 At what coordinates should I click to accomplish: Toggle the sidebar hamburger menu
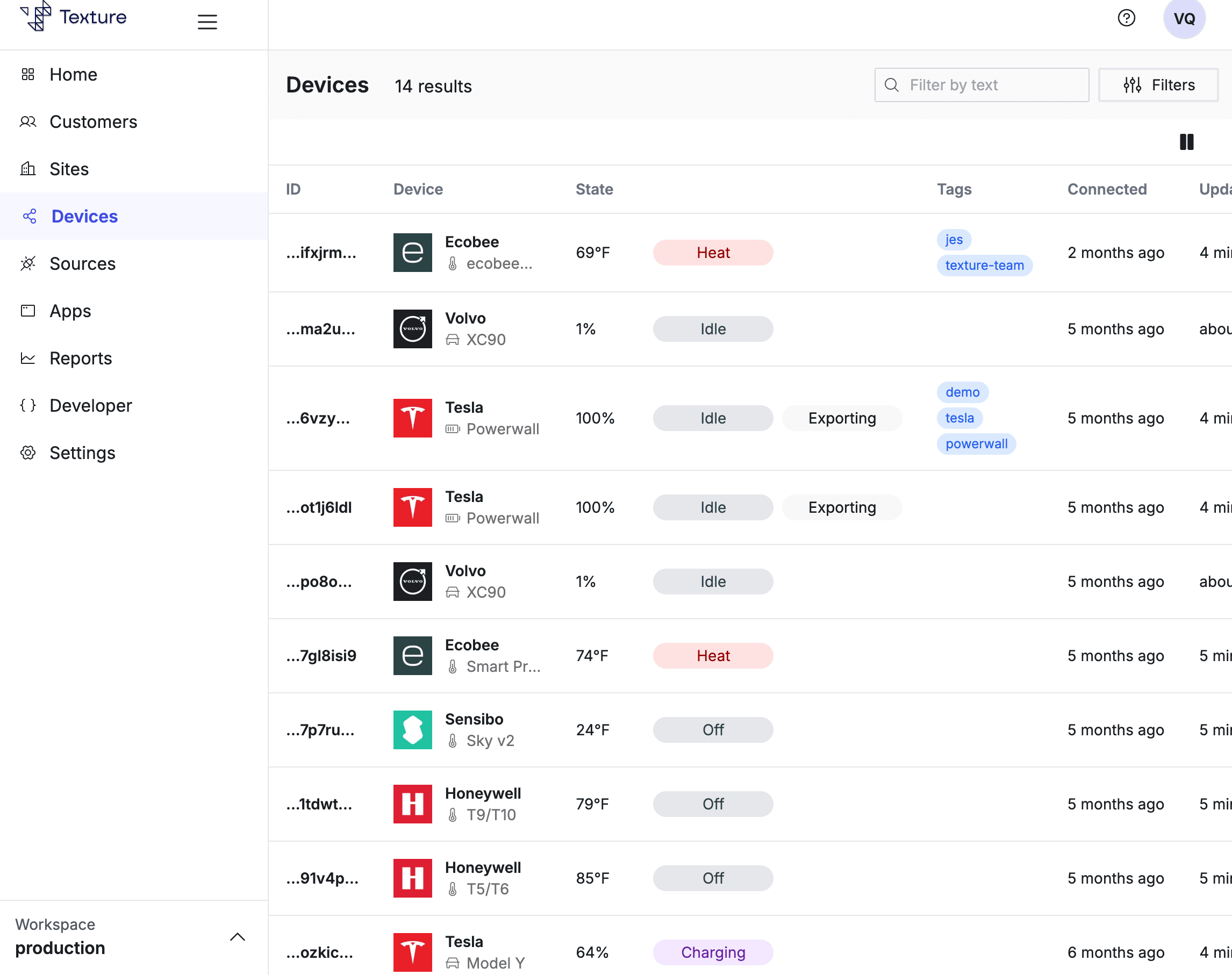coord(207,21)
